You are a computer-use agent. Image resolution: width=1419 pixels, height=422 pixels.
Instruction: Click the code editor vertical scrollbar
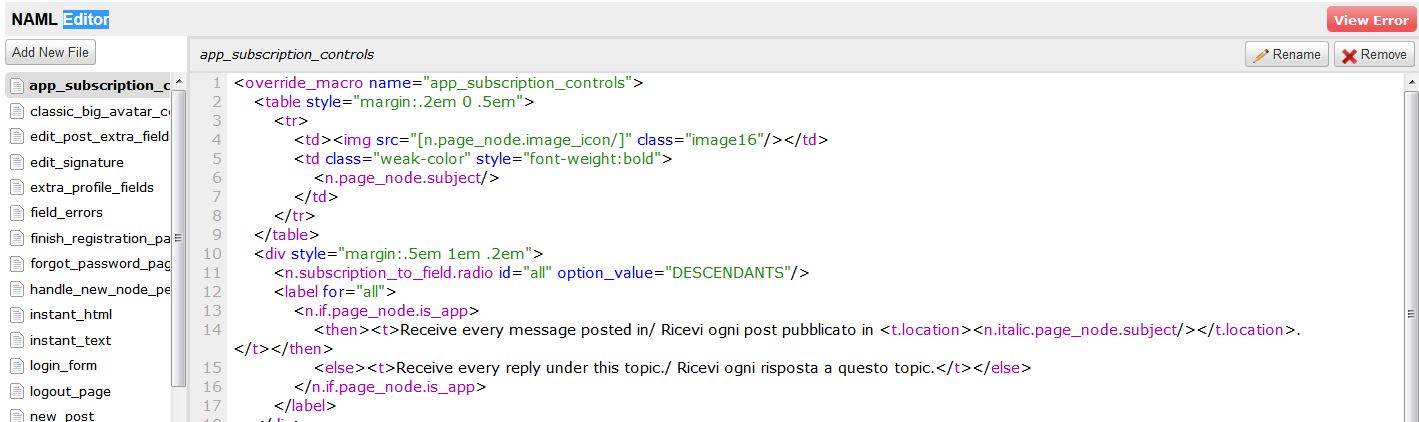(1410, 250)
